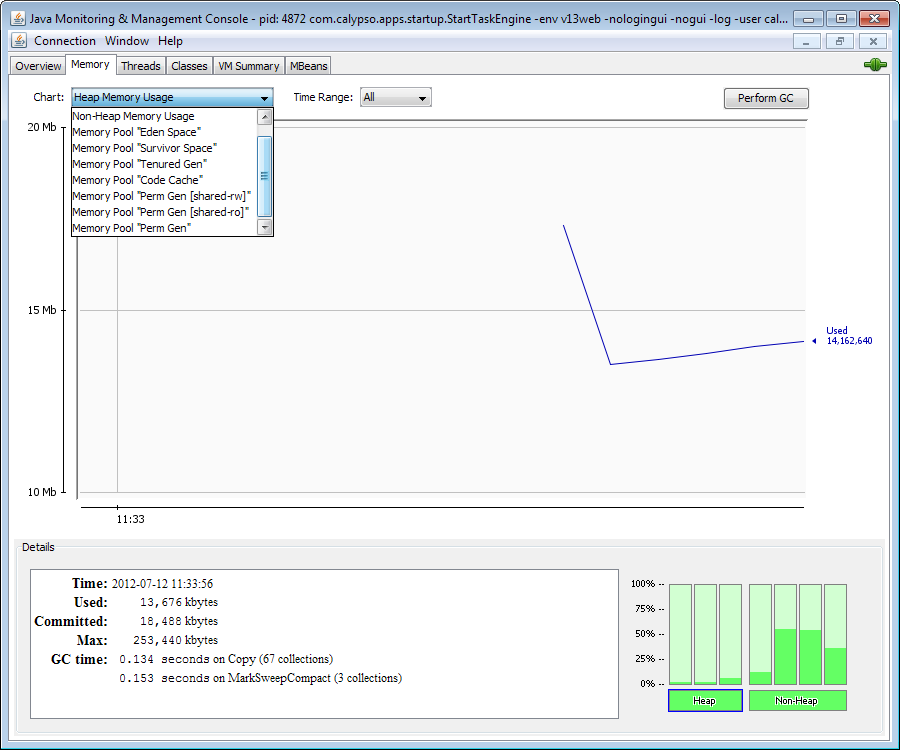Click the Time 2012-07-12 11:33:56 value
This screenshot has width=900, height=750.
pos(162,584)
